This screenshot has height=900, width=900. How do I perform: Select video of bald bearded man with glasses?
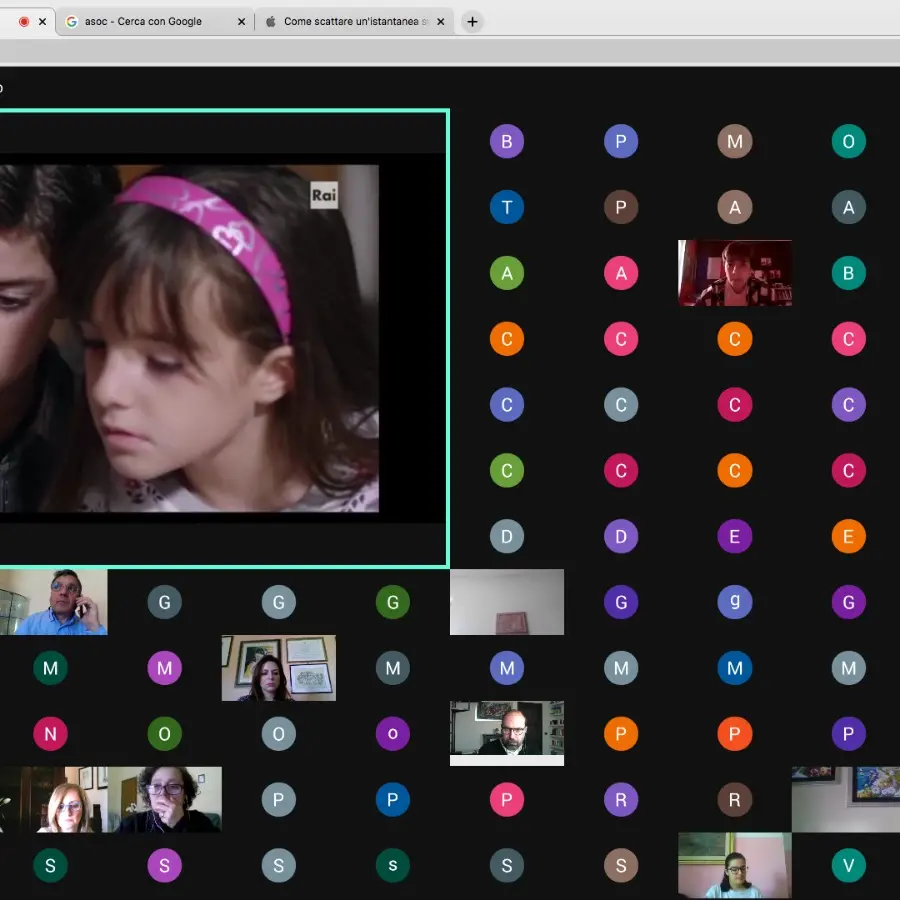[x=506, y=733]
